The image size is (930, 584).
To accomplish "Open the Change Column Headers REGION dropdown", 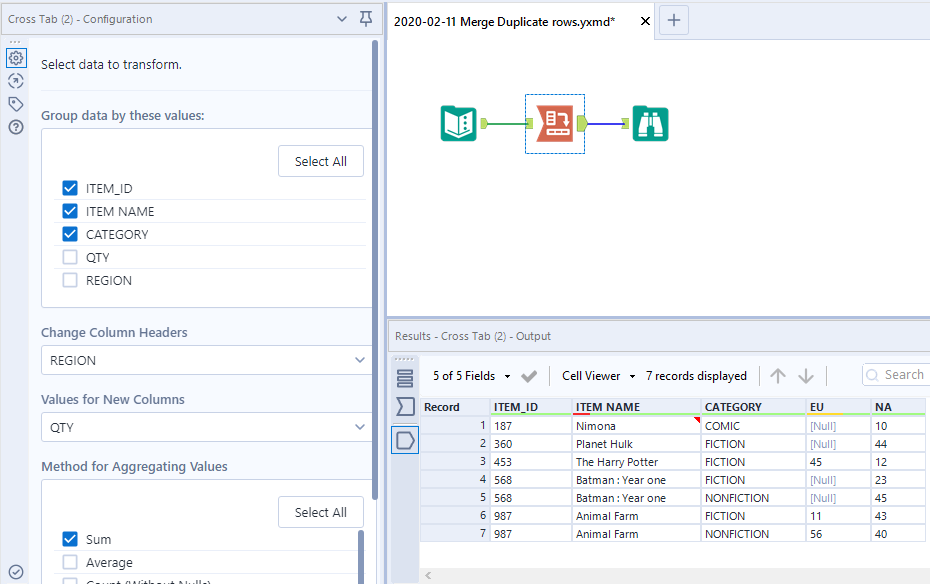I will pos(206,360).
